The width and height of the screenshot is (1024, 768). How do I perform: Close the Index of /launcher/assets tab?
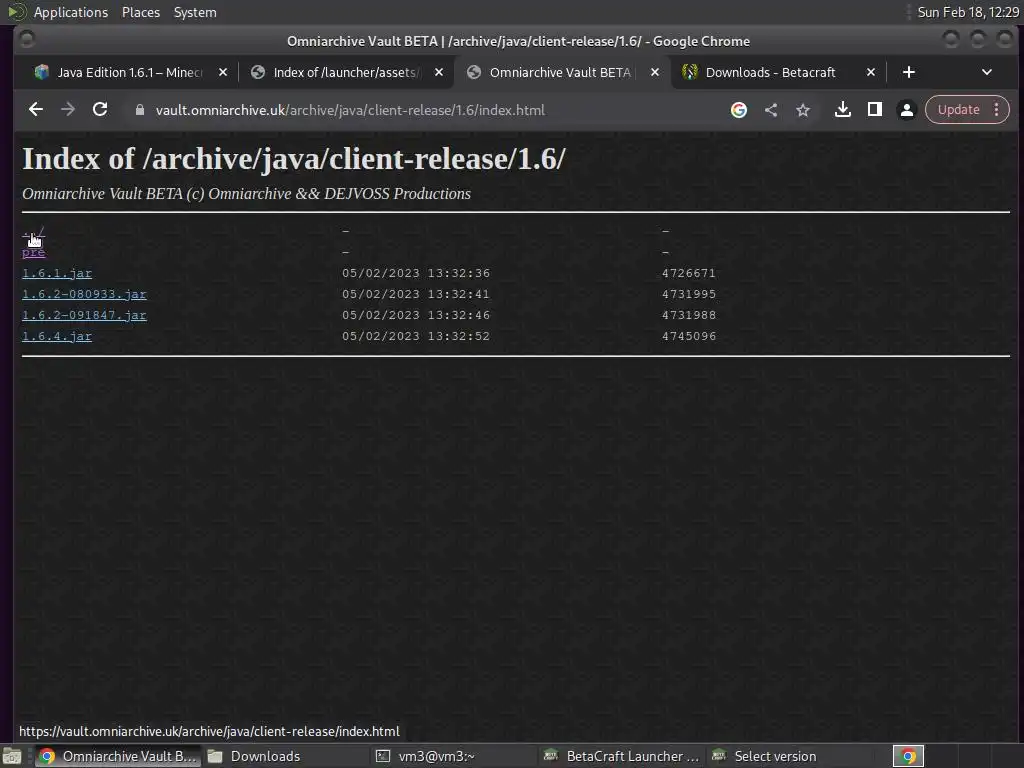tap(439, 72)
